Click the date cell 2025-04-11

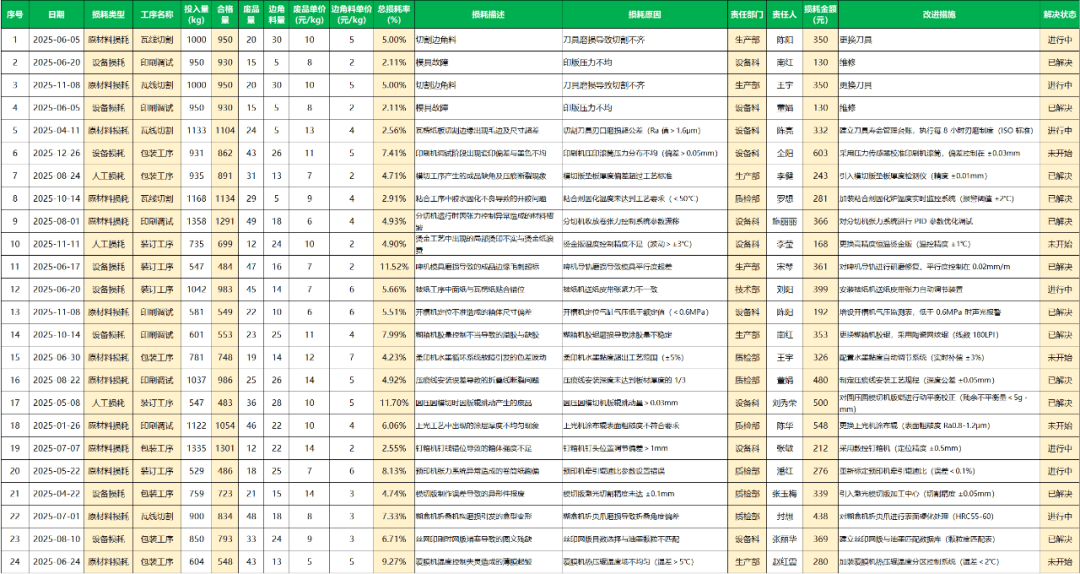(56, 130)
